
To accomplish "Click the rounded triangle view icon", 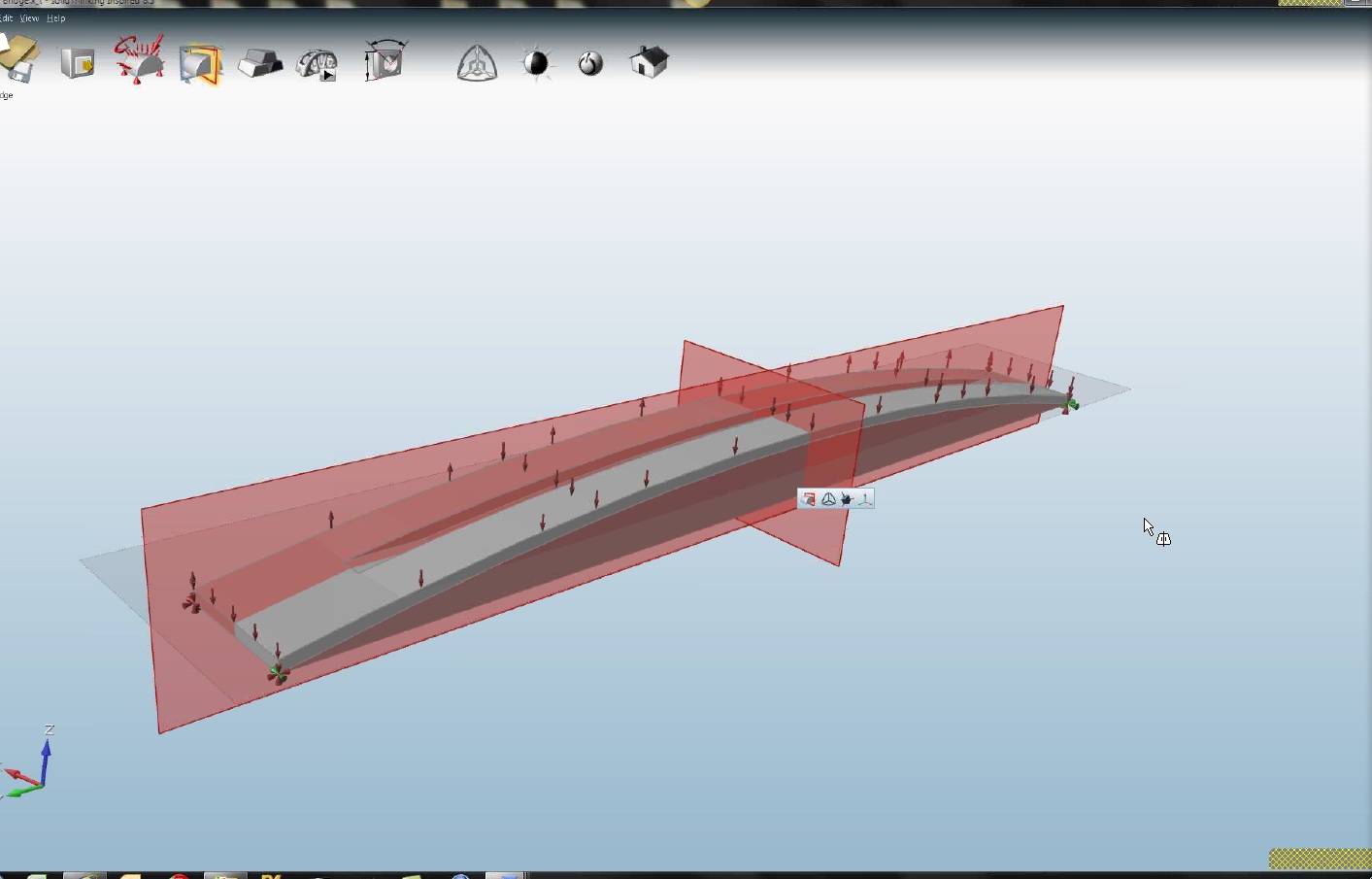I will 477,63.
